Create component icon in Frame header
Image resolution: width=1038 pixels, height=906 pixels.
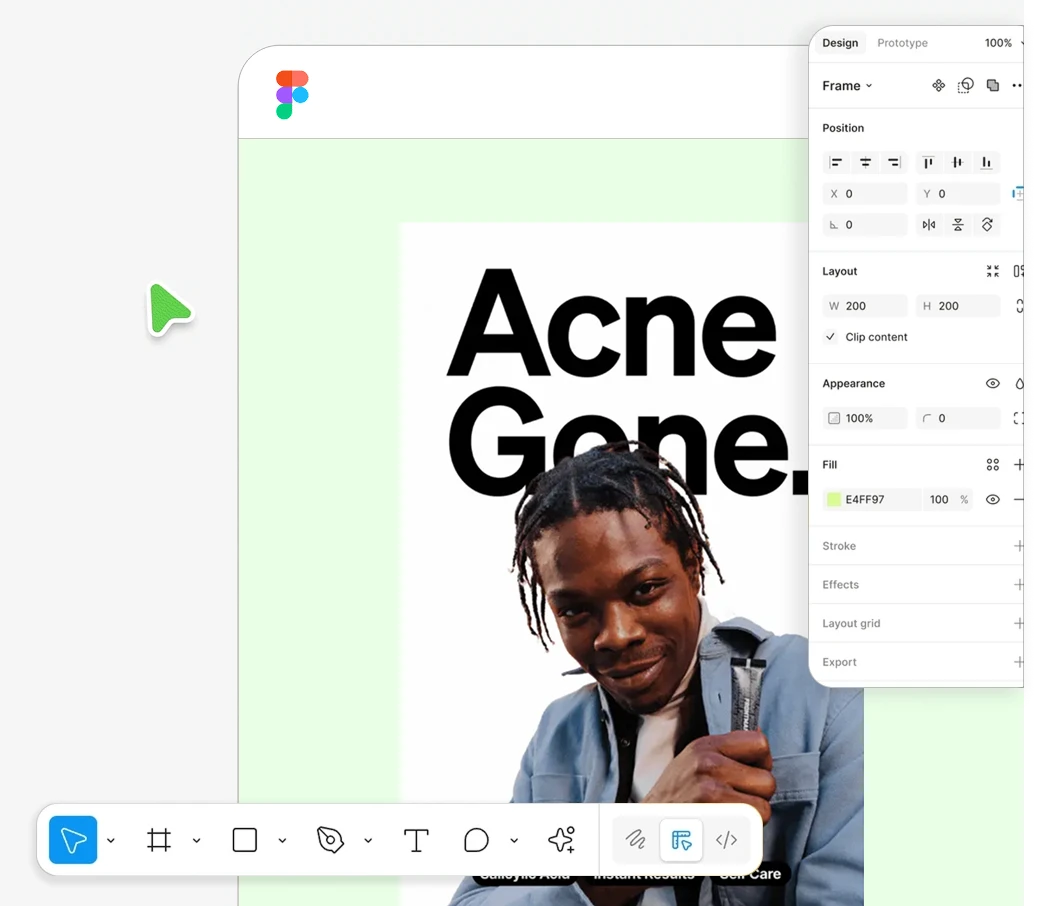click(x=938, y=85)
